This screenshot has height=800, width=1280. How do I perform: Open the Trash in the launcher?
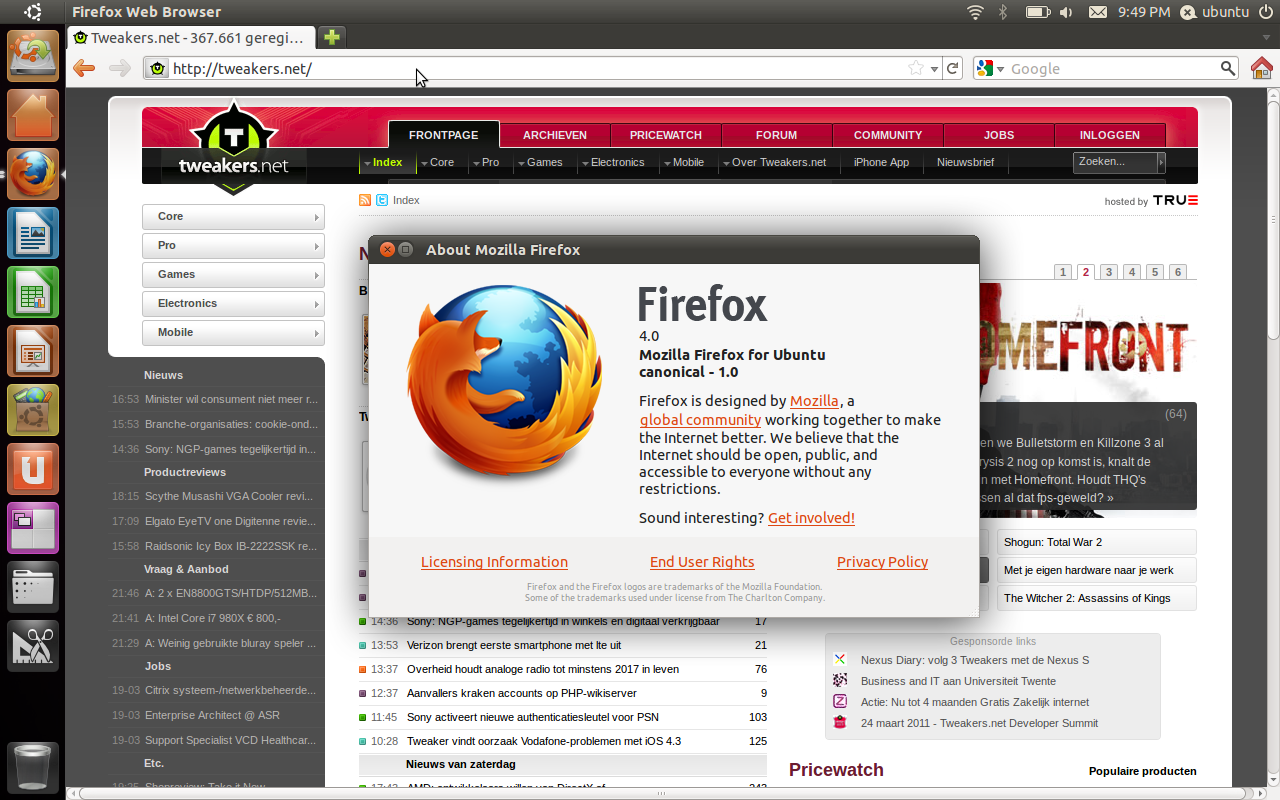[33, 766]
